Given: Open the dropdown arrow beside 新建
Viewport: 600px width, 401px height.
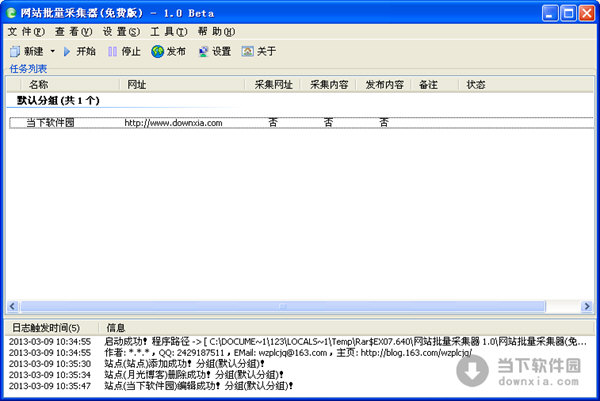Looking at the screenshot, I should (x=52, y=51).
